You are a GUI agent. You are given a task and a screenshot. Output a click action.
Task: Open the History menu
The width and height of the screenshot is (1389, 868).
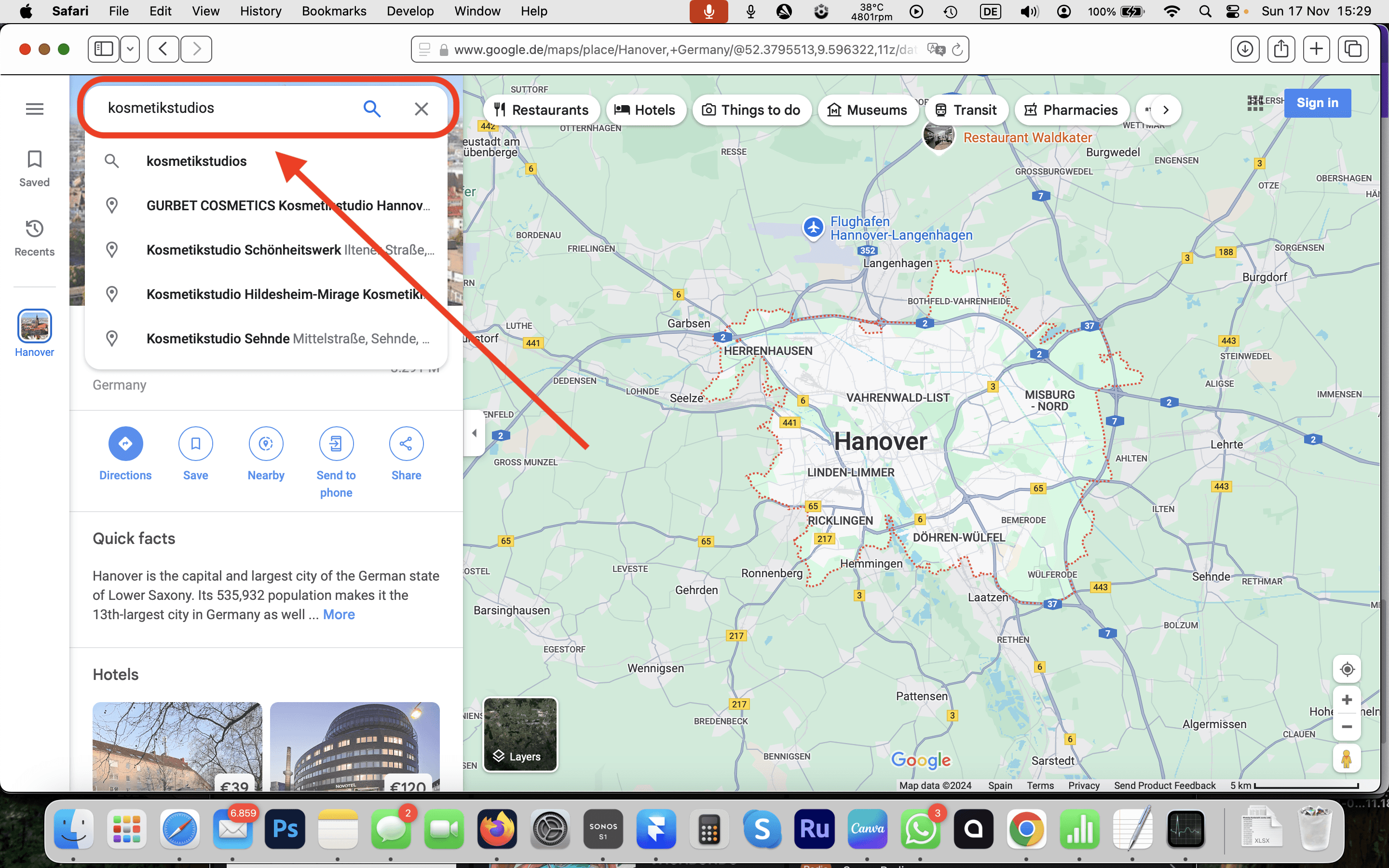(260, 12)
